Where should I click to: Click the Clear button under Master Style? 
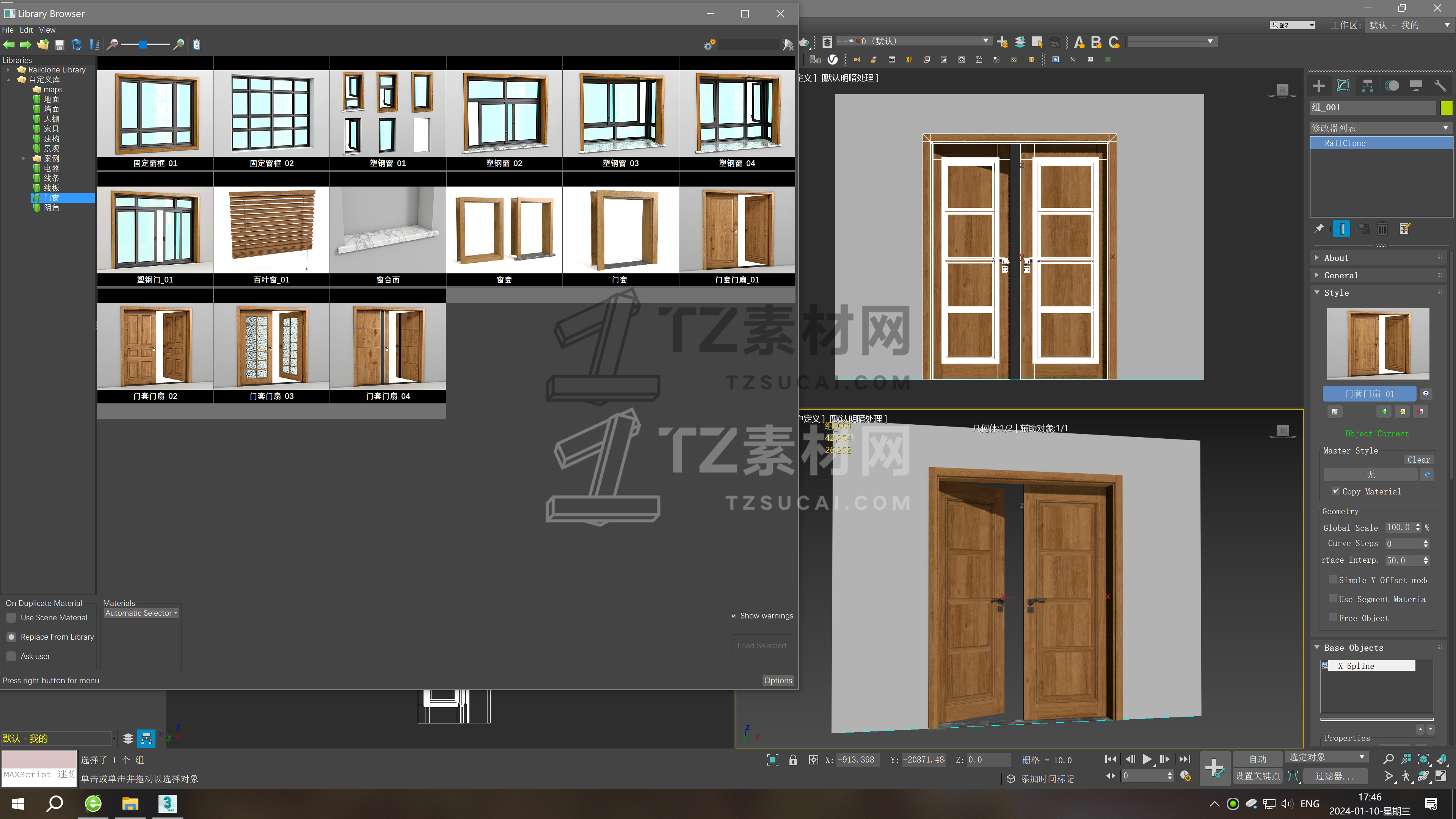coord(1418,460)
